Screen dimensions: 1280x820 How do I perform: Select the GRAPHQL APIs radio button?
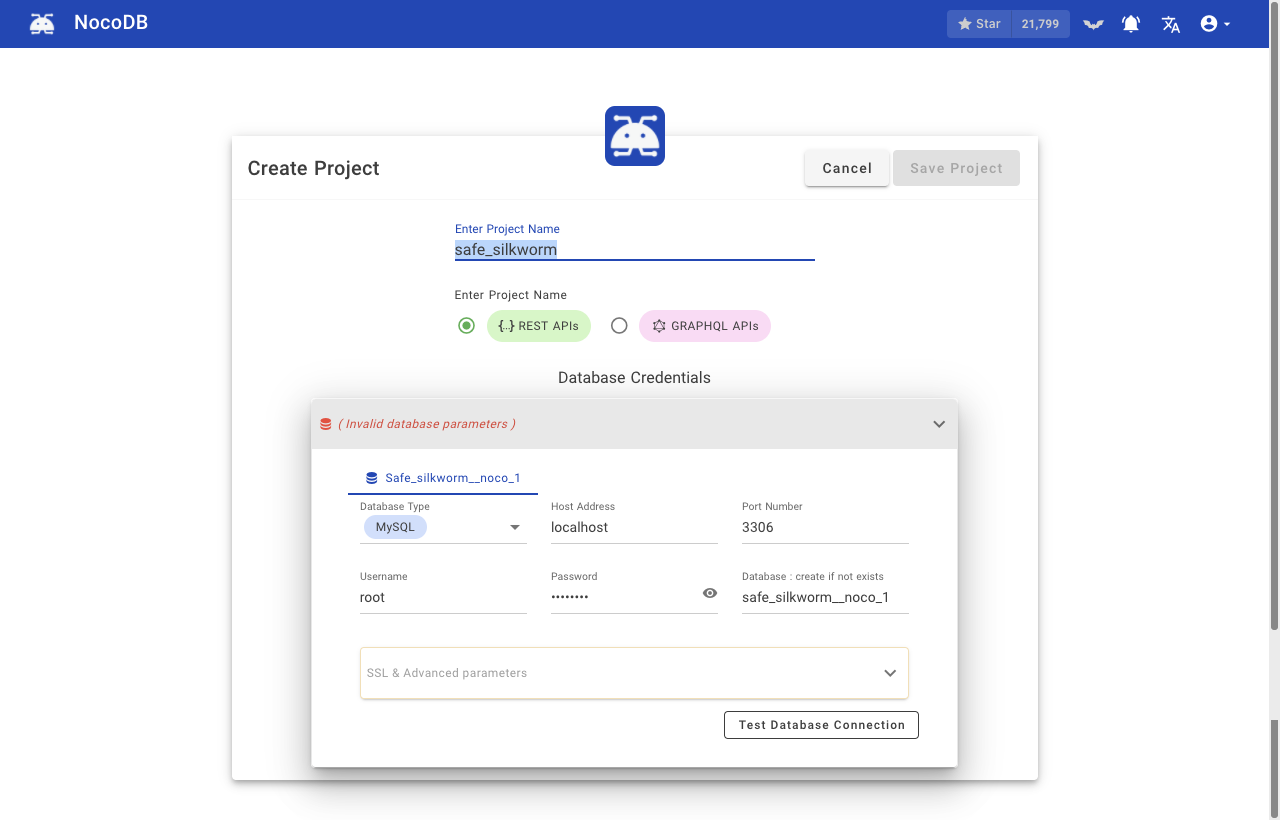coord(619,325)
